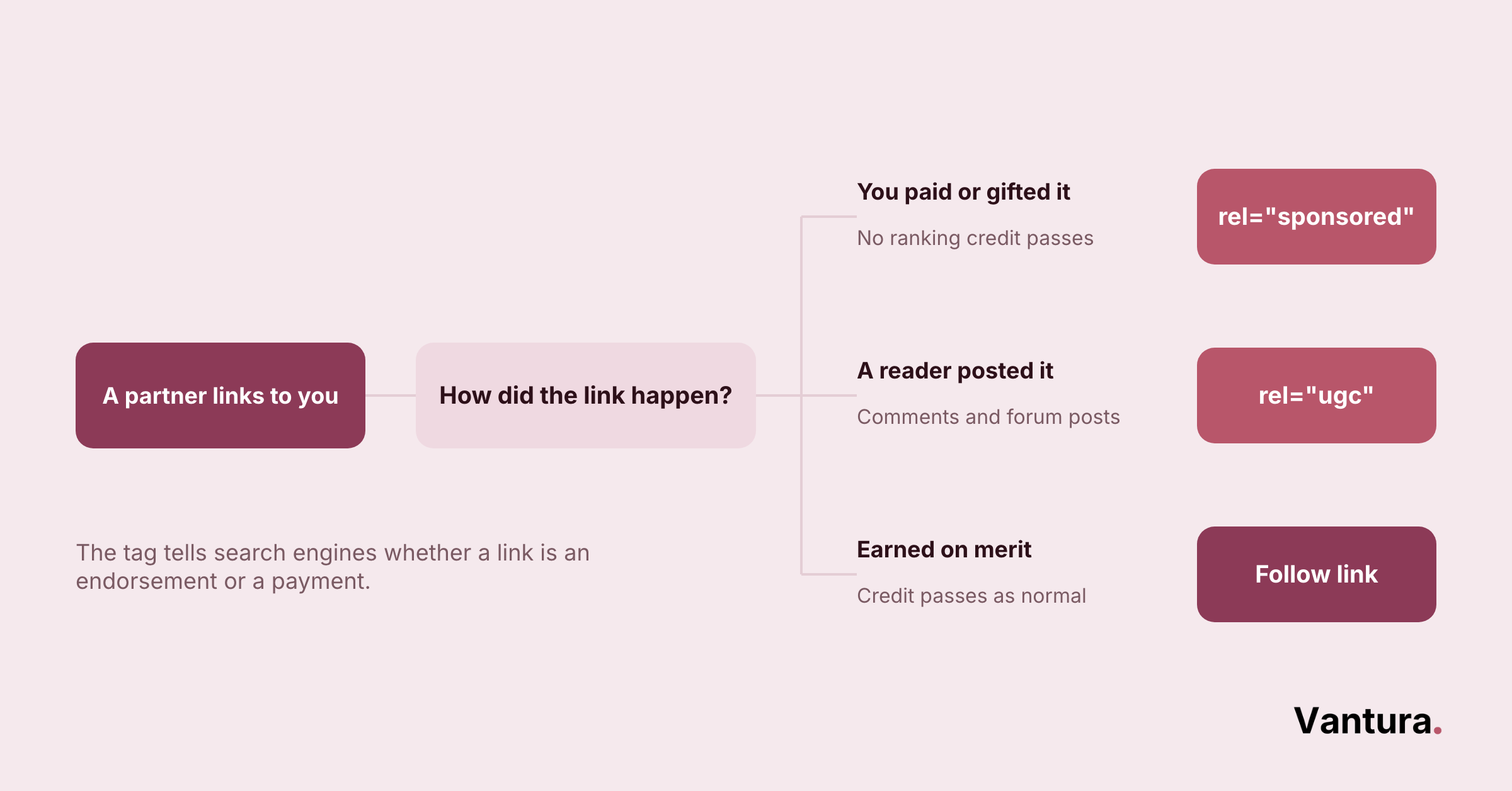Select the 'Follow link' box

point(1317,574)
